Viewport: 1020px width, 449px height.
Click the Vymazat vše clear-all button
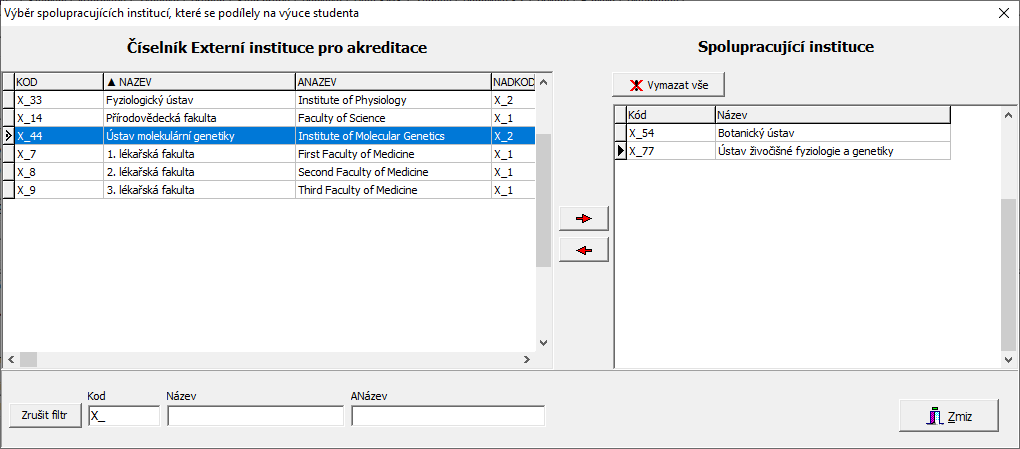click(668, 85)
